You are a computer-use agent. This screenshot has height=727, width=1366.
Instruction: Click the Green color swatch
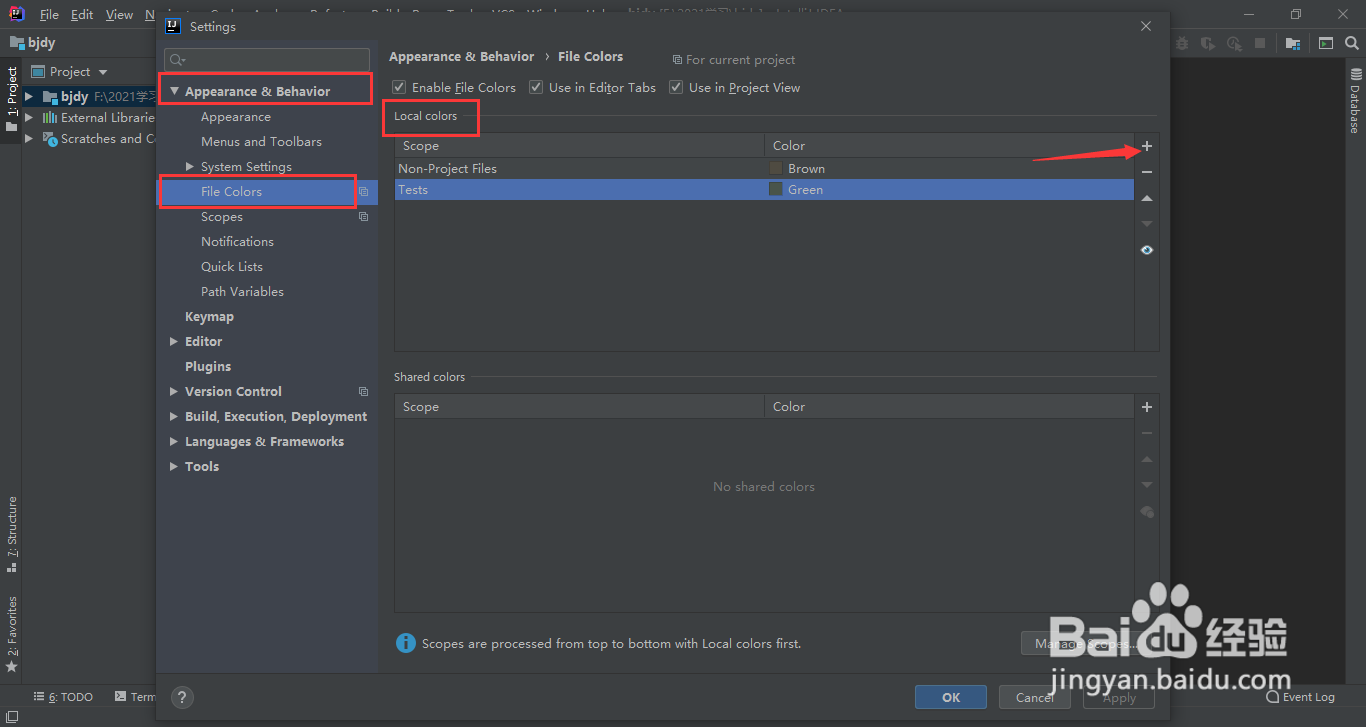point(776,189)
